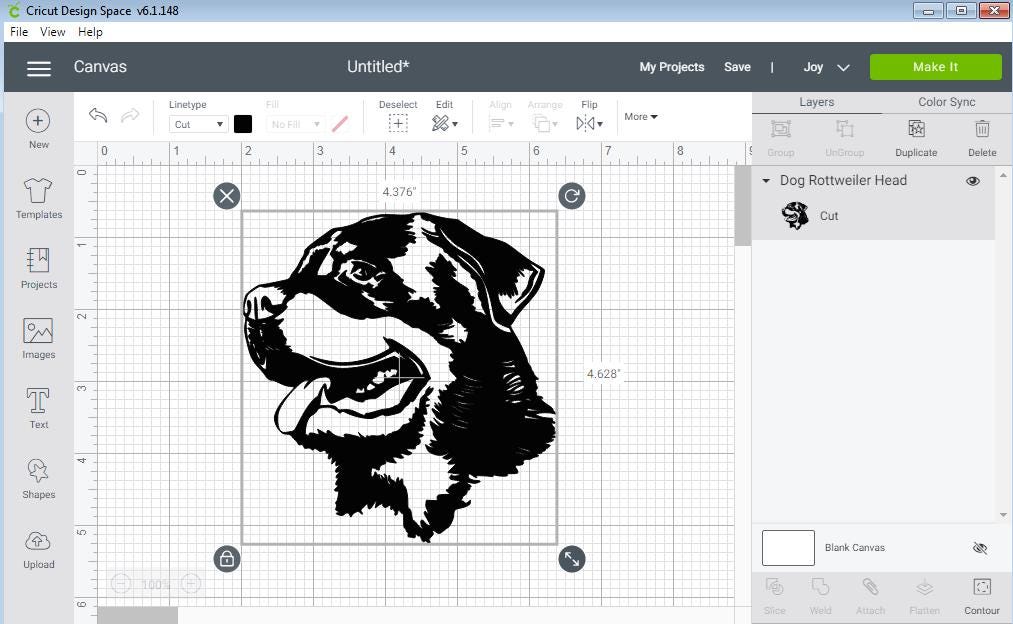1013x624 pixels.
Task: Click the rotate handle on the image
Action: [x=572, y=196]
